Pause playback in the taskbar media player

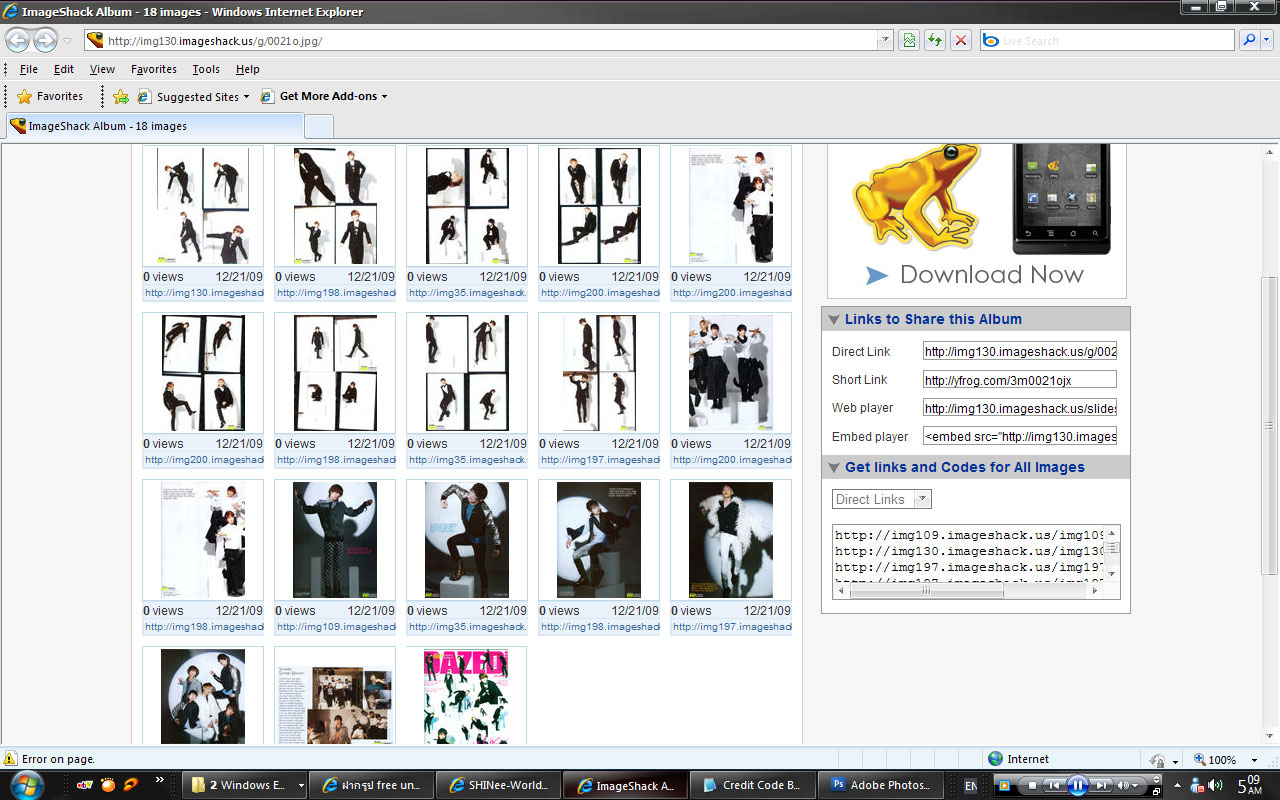(x=1077, y=785)
